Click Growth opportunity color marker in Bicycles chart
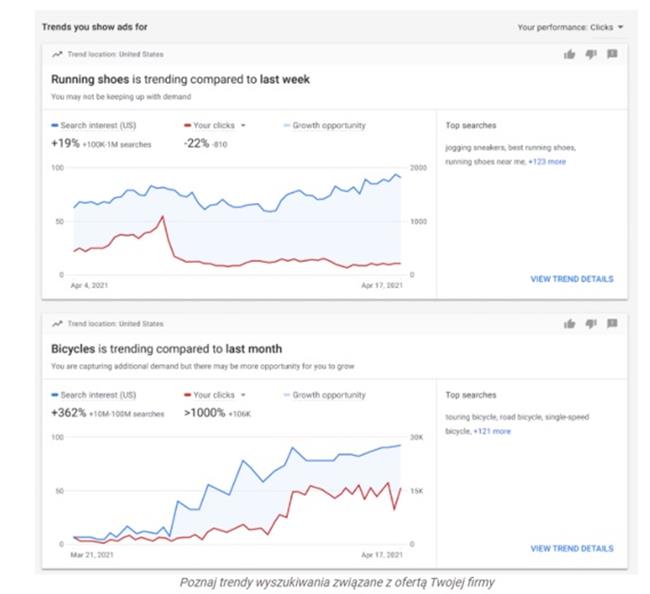Image resolution: width=650 pixels, height=594 pixels. click(x=286, y=395)
